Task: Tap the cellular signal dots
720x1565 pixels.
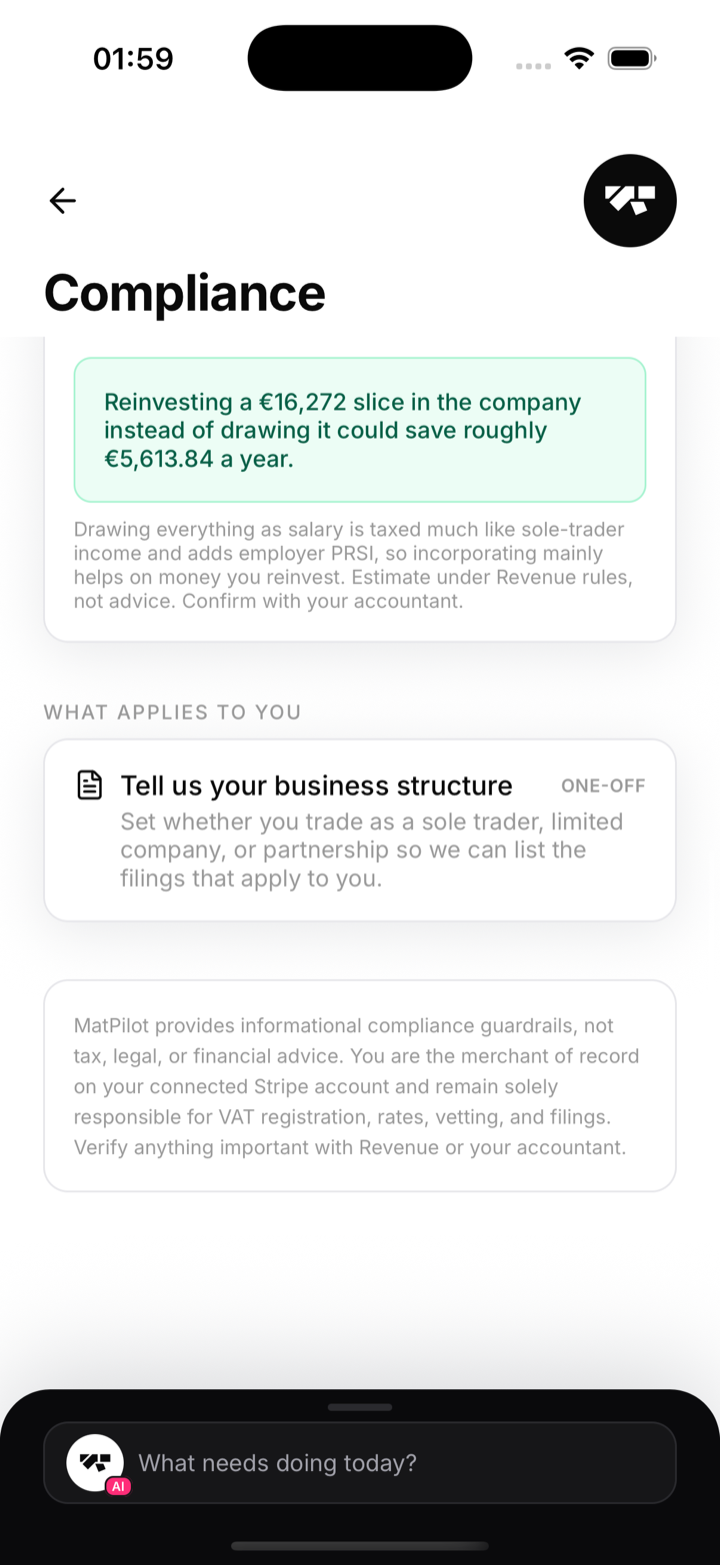Action: click(533, 66)
